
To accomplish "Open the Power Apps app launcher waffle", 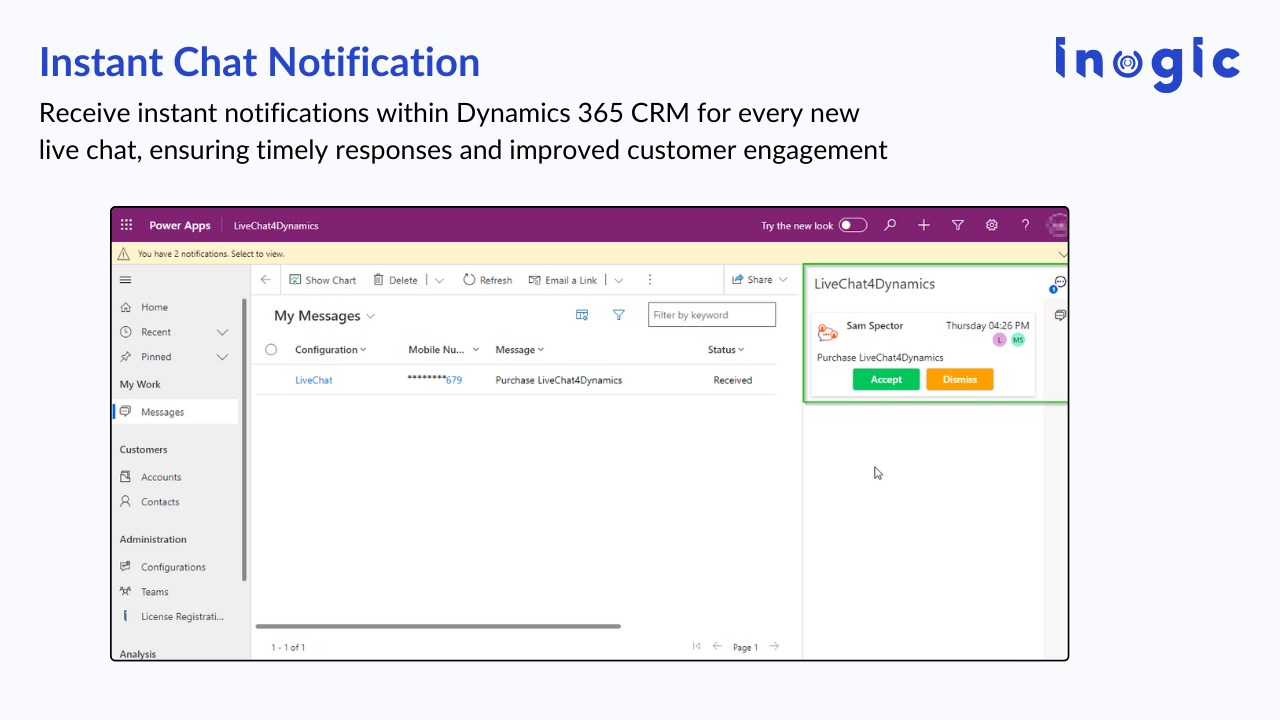I will click(x=126, y=225).
